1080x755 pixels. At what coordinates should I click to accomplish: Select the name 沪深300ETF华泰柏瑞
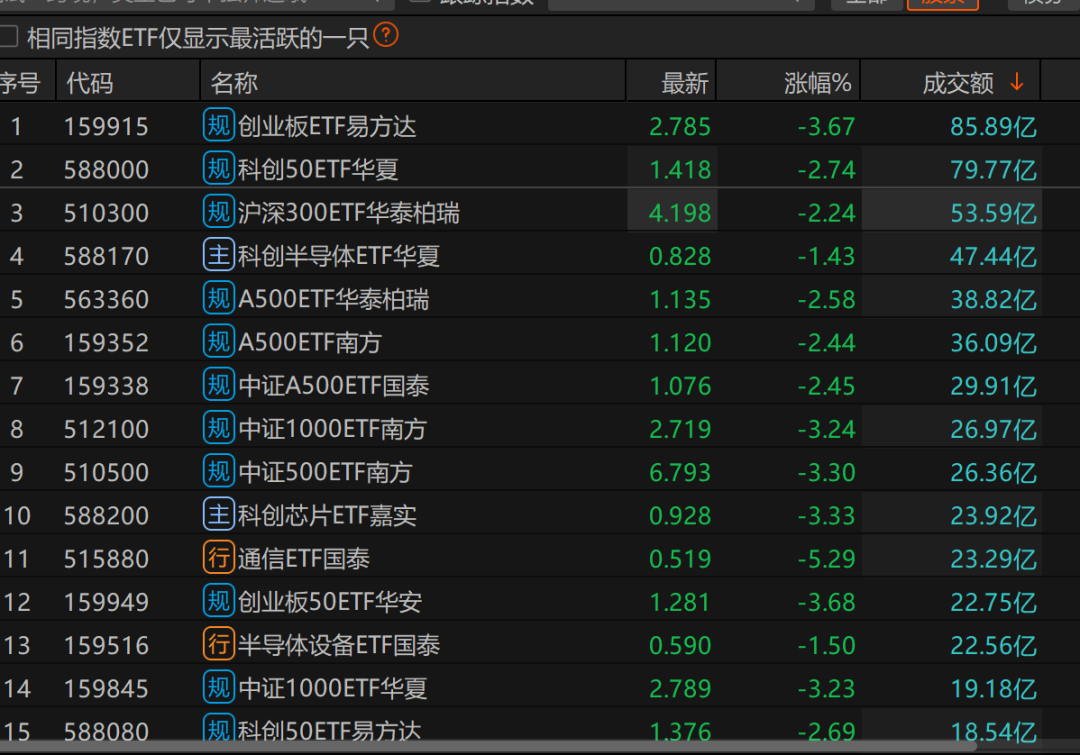coord(349,213)
